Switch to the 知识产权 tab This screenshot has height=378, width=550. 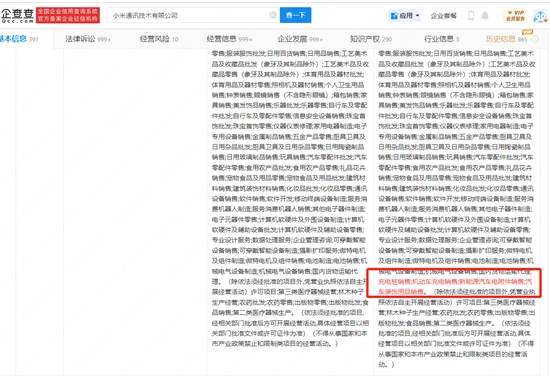371,39
